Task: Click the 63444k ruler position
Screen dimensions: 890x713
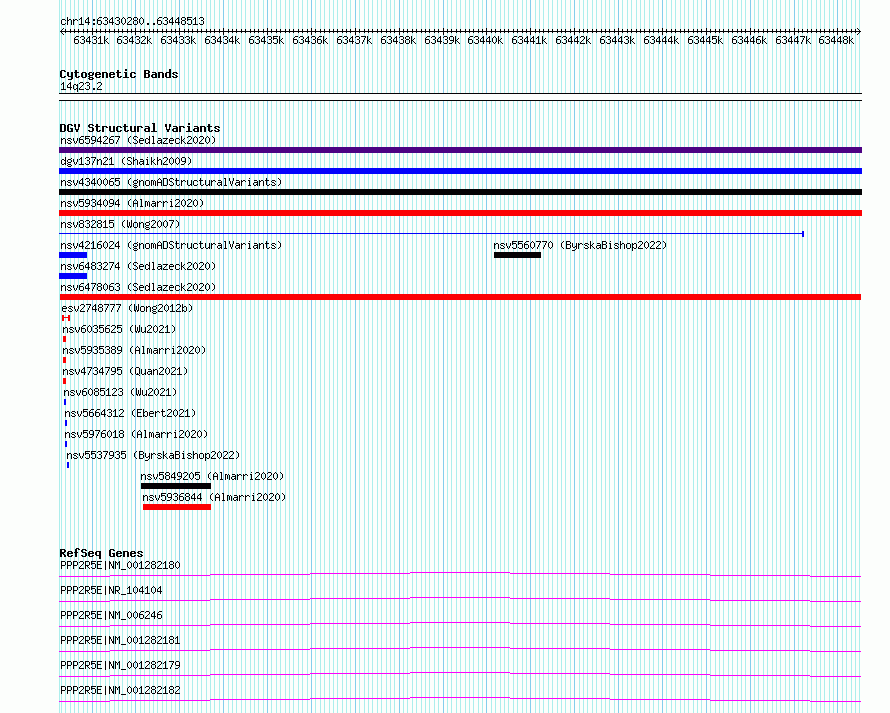Action: (x=661, y=40)
